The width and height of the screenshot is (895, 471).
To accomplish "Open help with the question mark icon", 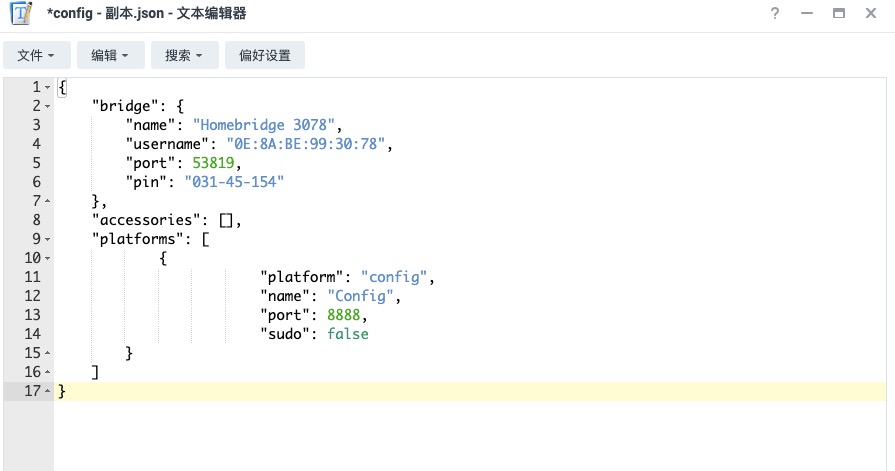I will pos(775,14).
